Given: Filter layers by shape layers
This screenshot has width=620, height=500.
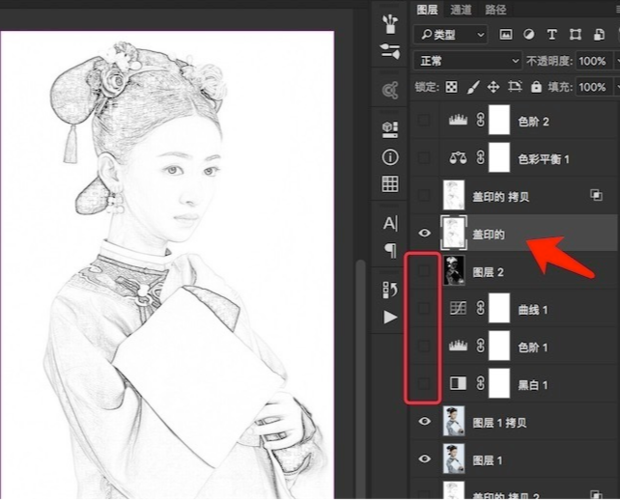Looking at the screenshot, I should click(x=575, y=34).
